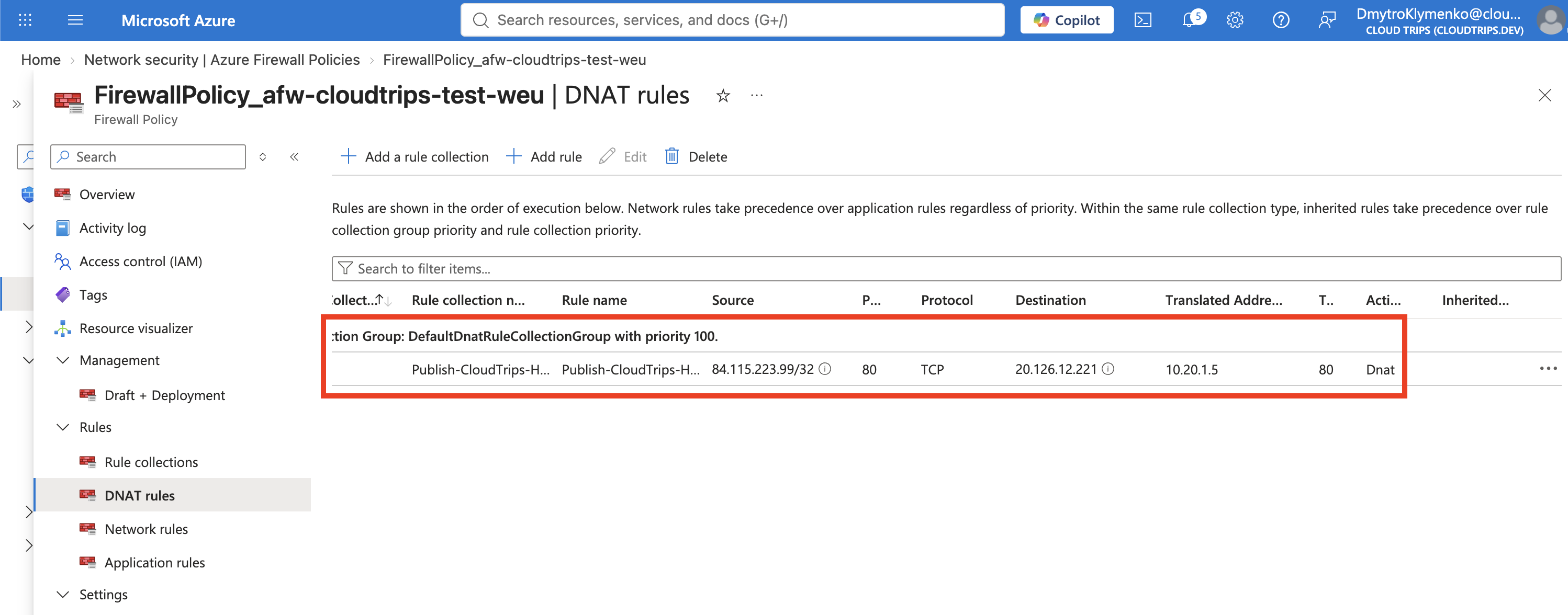
Task: Open Network rules
Action: pyautogui.click(x=146, y=529)
